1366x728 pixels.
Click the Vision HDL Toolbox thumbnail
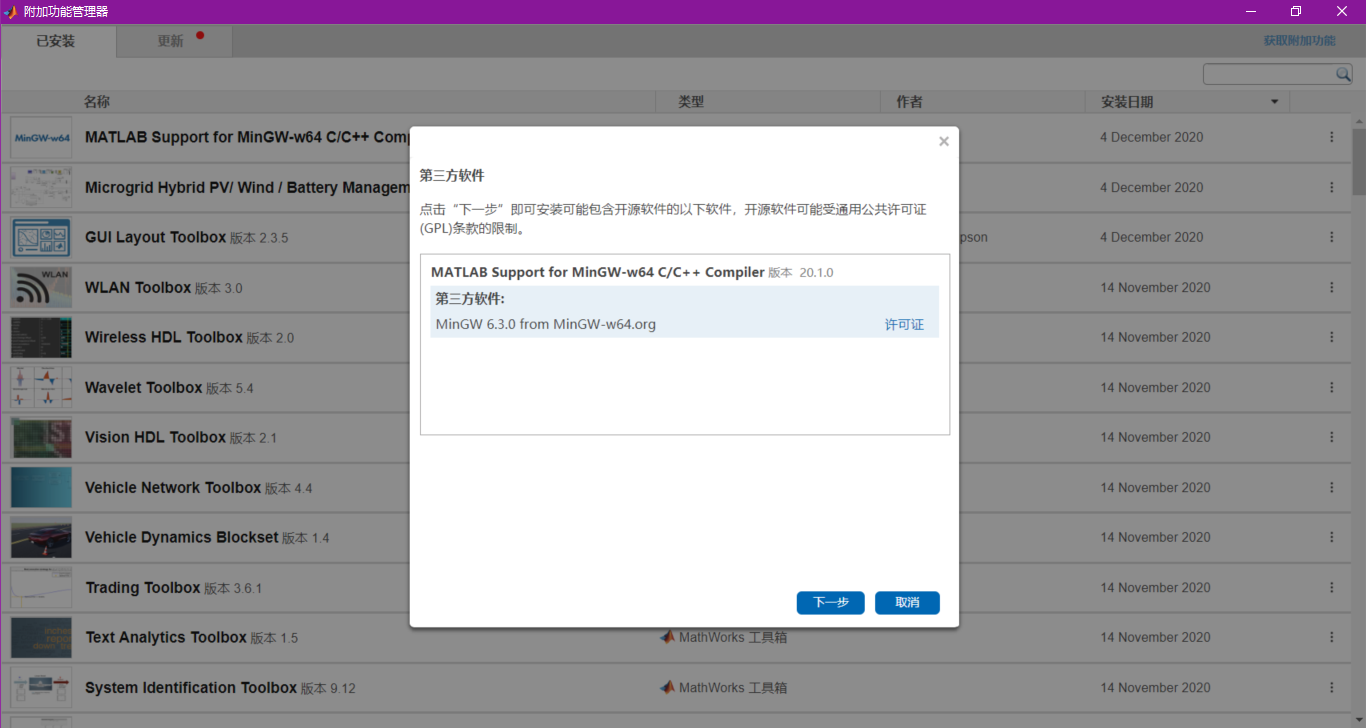click(41, 437)
